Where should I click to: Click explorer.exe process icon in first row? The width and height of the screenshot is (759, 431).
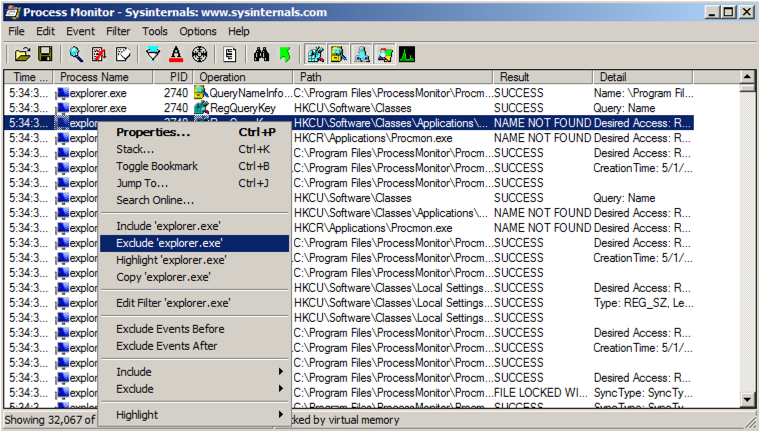(62, 93)
